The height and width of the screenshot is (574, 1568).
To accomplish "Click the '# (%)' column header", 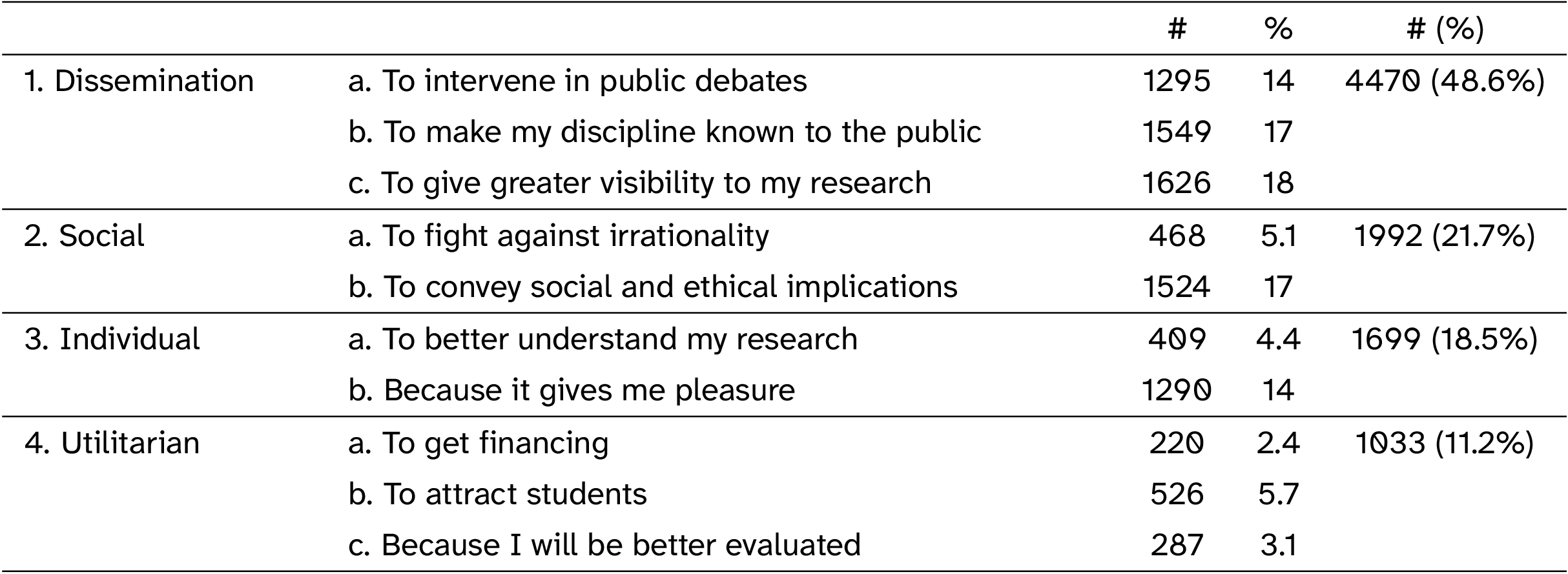I will click(1445, 29).
